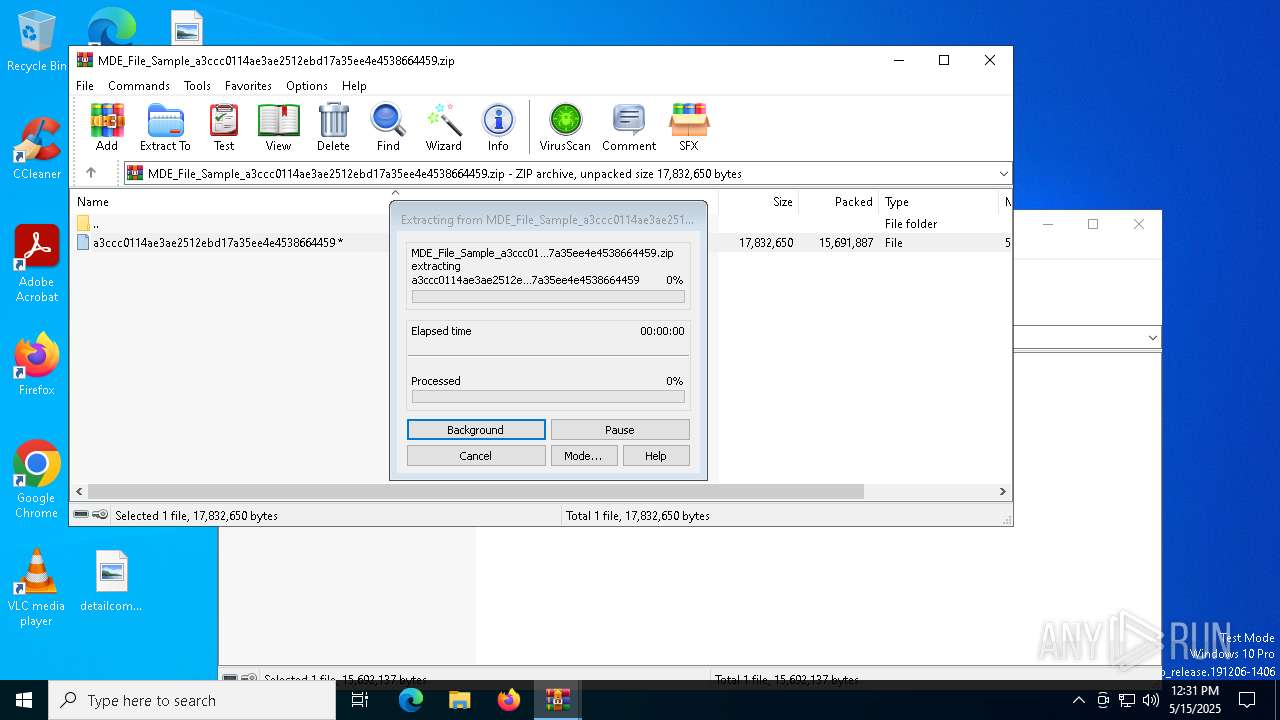Open Firefox desktop shortcut
This screenshot has width=1280, height=720.
[37, 364]
